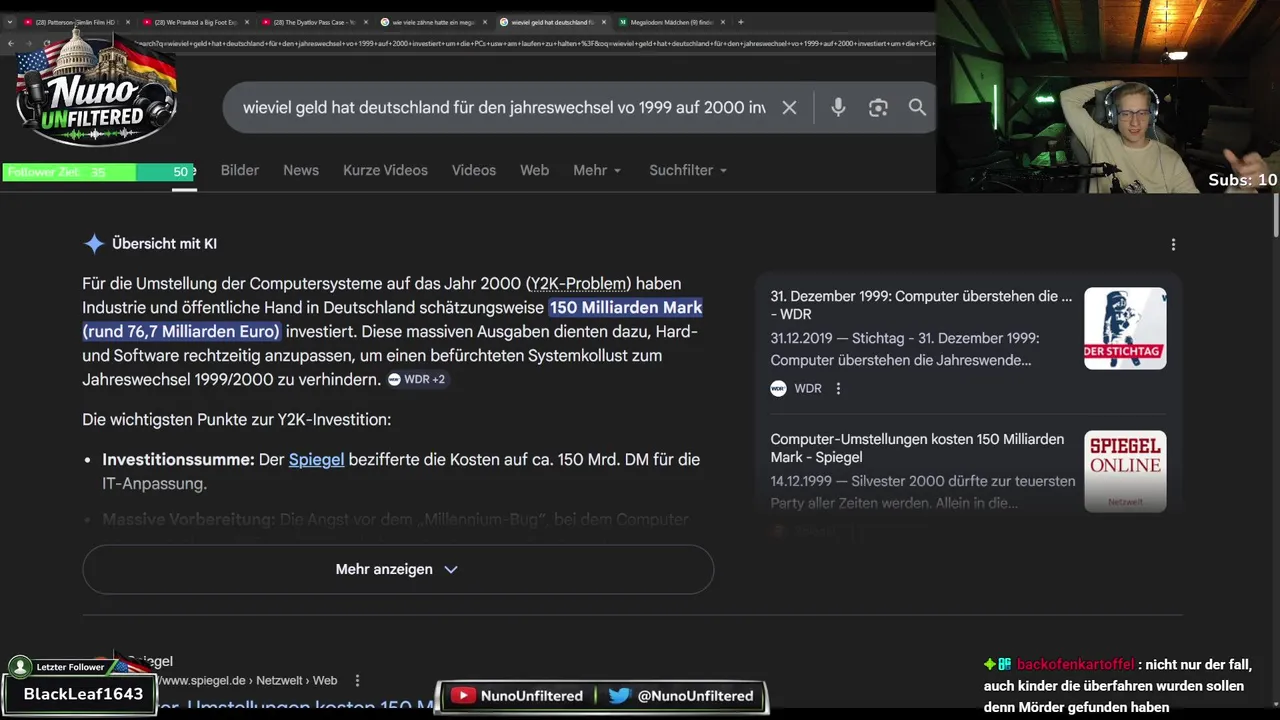The height and width of the screenshot is (720, 1280).
Task: Click the Y2K-Problem underlined term
Action: tap(580, 283)
